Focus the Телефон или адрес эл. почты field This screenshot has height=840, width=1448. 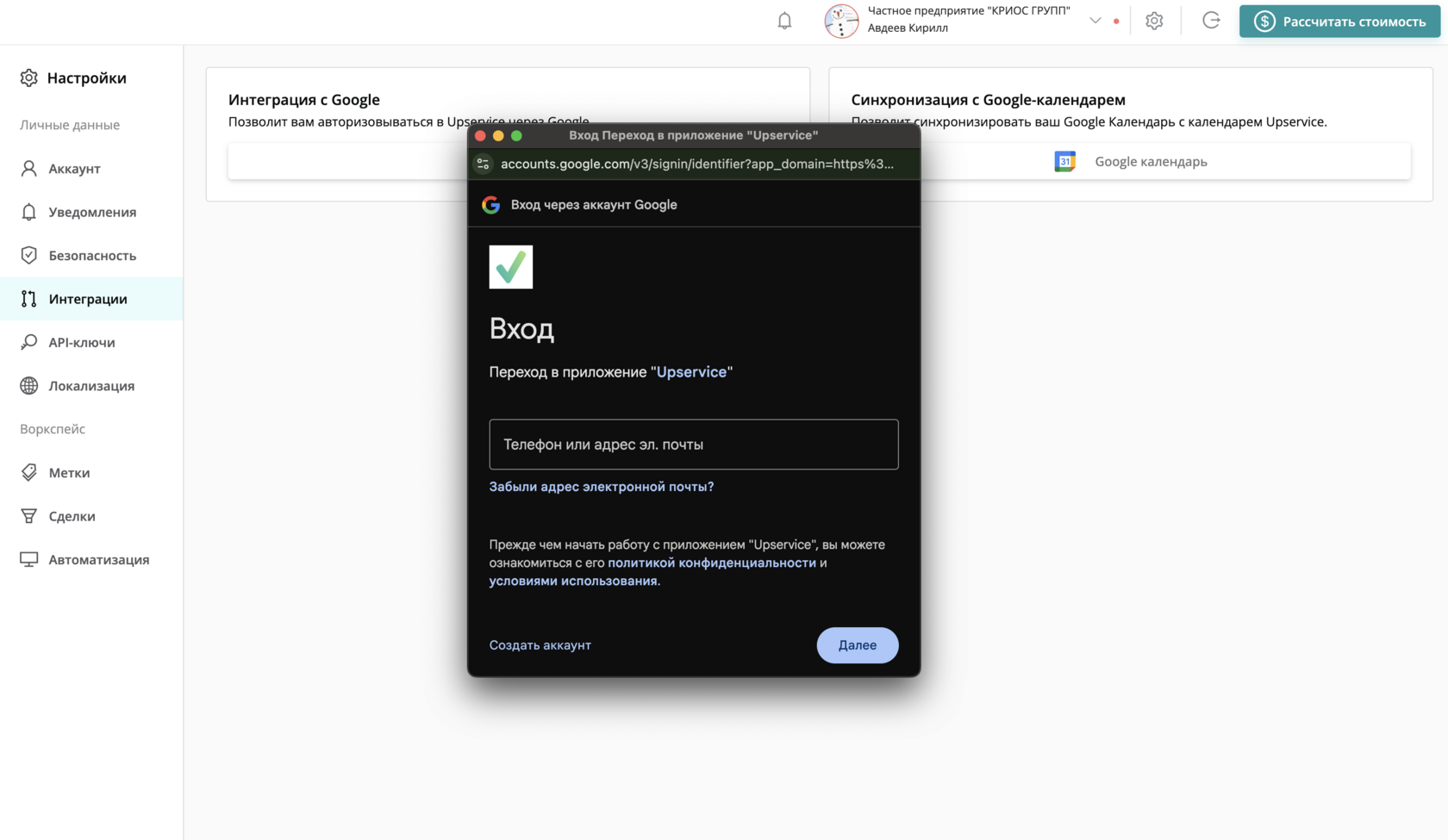pyautogui.click(x=694, y=445)
